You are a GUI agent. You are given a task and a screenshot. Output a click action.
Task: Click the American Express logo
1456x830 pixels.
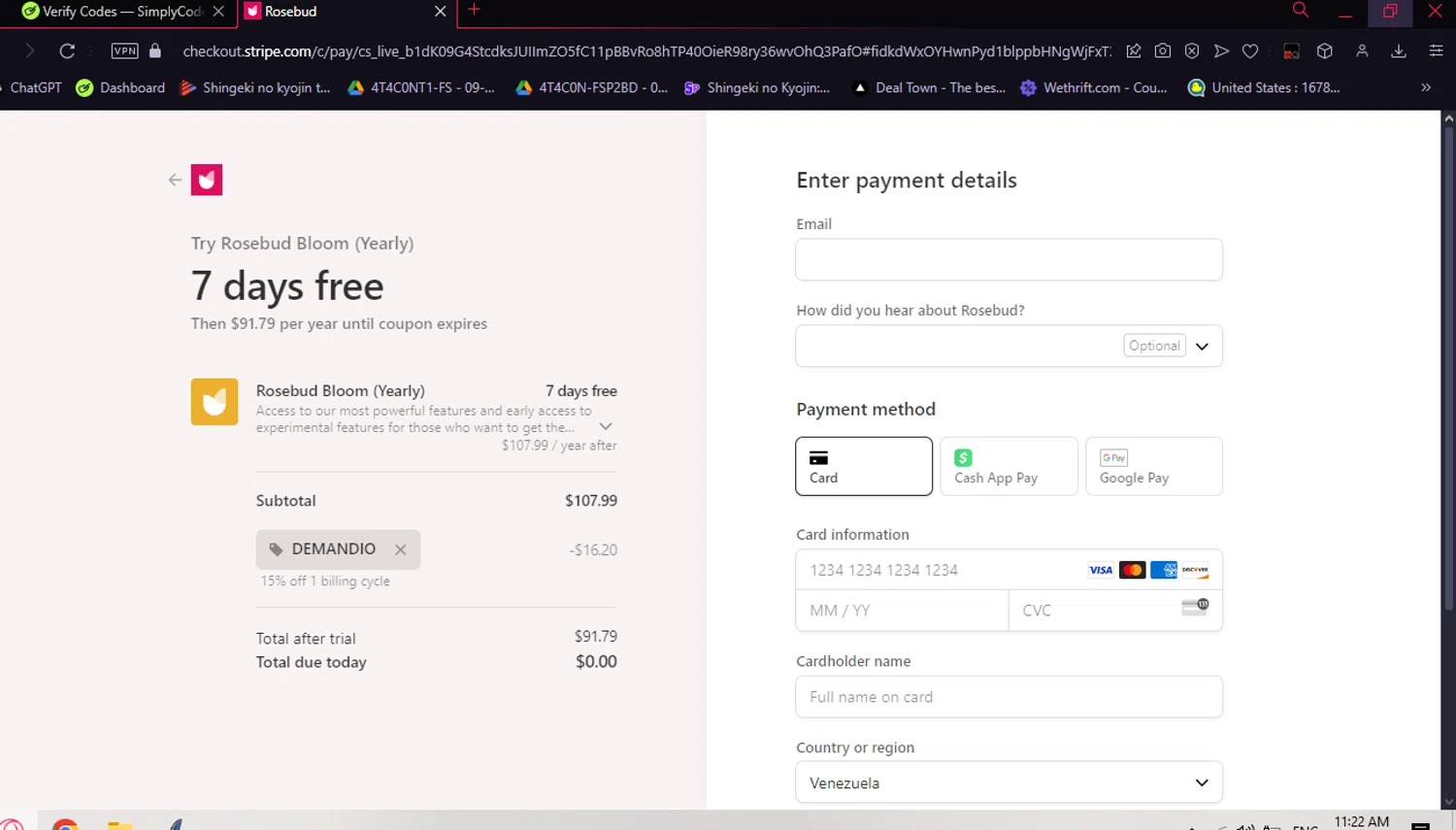(x=1164, y=570)
